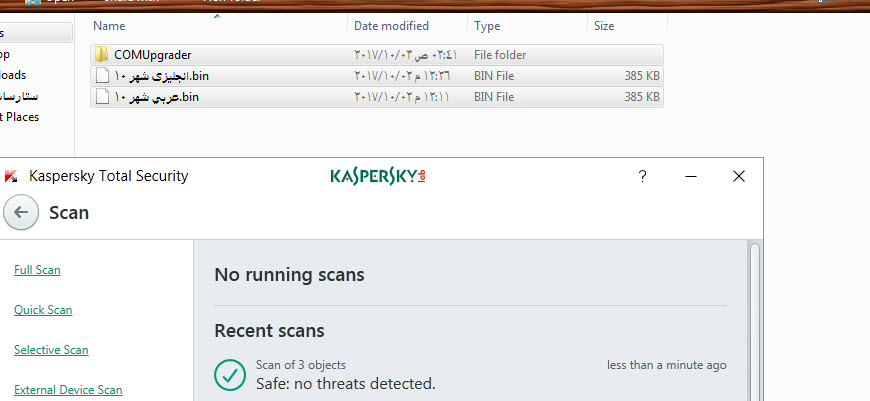The height and width of the screenshot is (401, 870).
Task: Click the Kaspersky back arrow button
Action: (21, 212)
